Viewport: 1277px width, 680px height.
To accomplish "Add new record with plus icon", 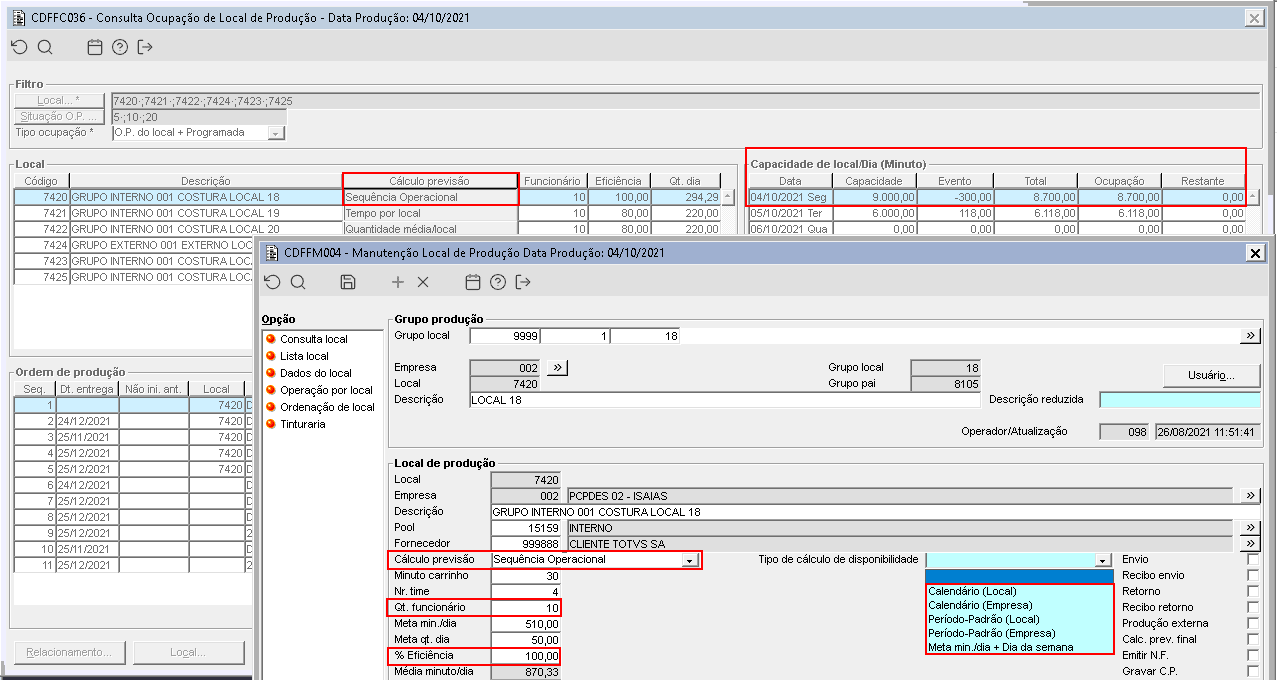I will (398, 282).
